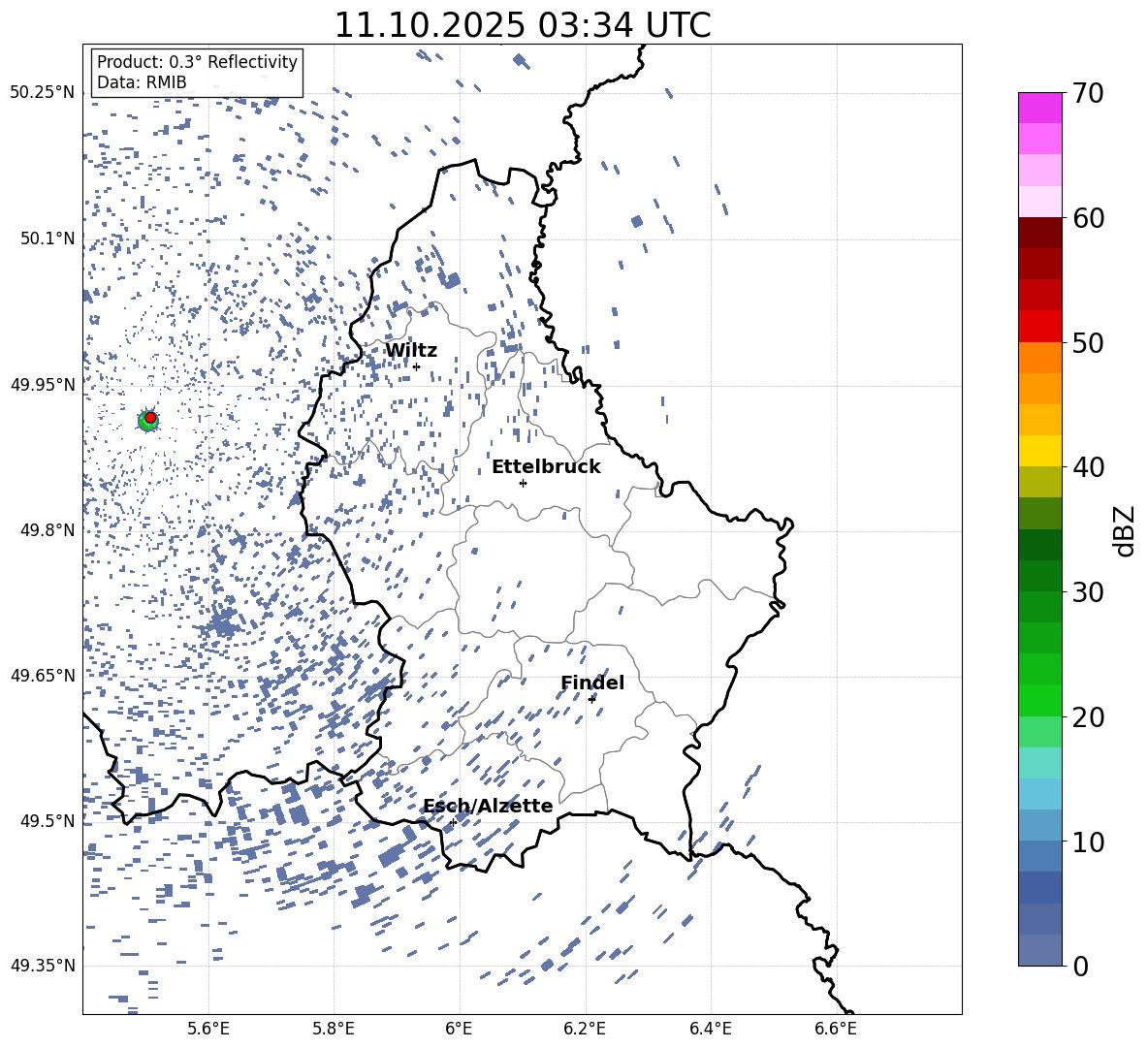
Task: Click the colorbar tick value 0
Action: 1080,966
